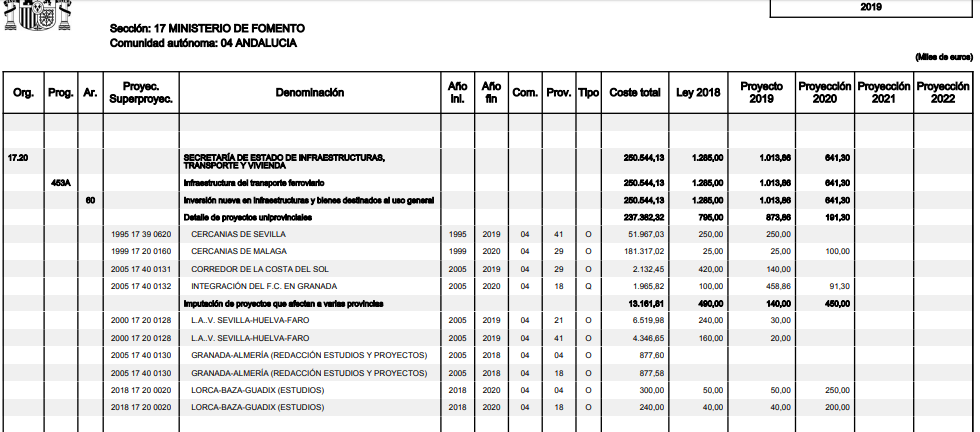The height and width of the screenshot is (432, 980).
Task: Click the 'Denominación' column header
Action: pyautogui.click(x=309, y=93)
